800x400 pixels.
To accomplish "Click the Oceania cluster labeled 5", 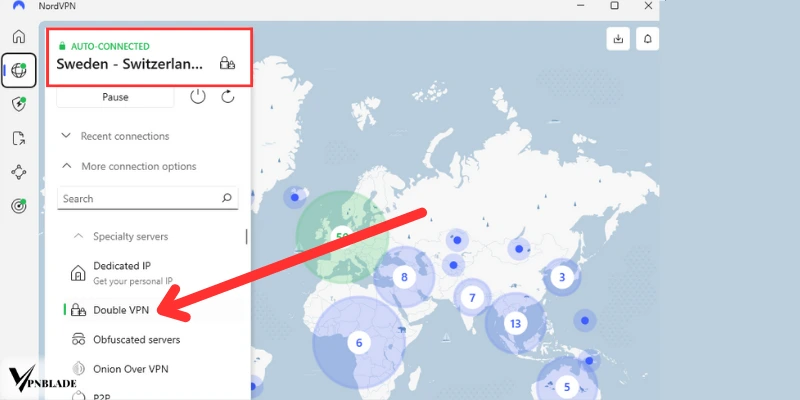I will point(566,386).
